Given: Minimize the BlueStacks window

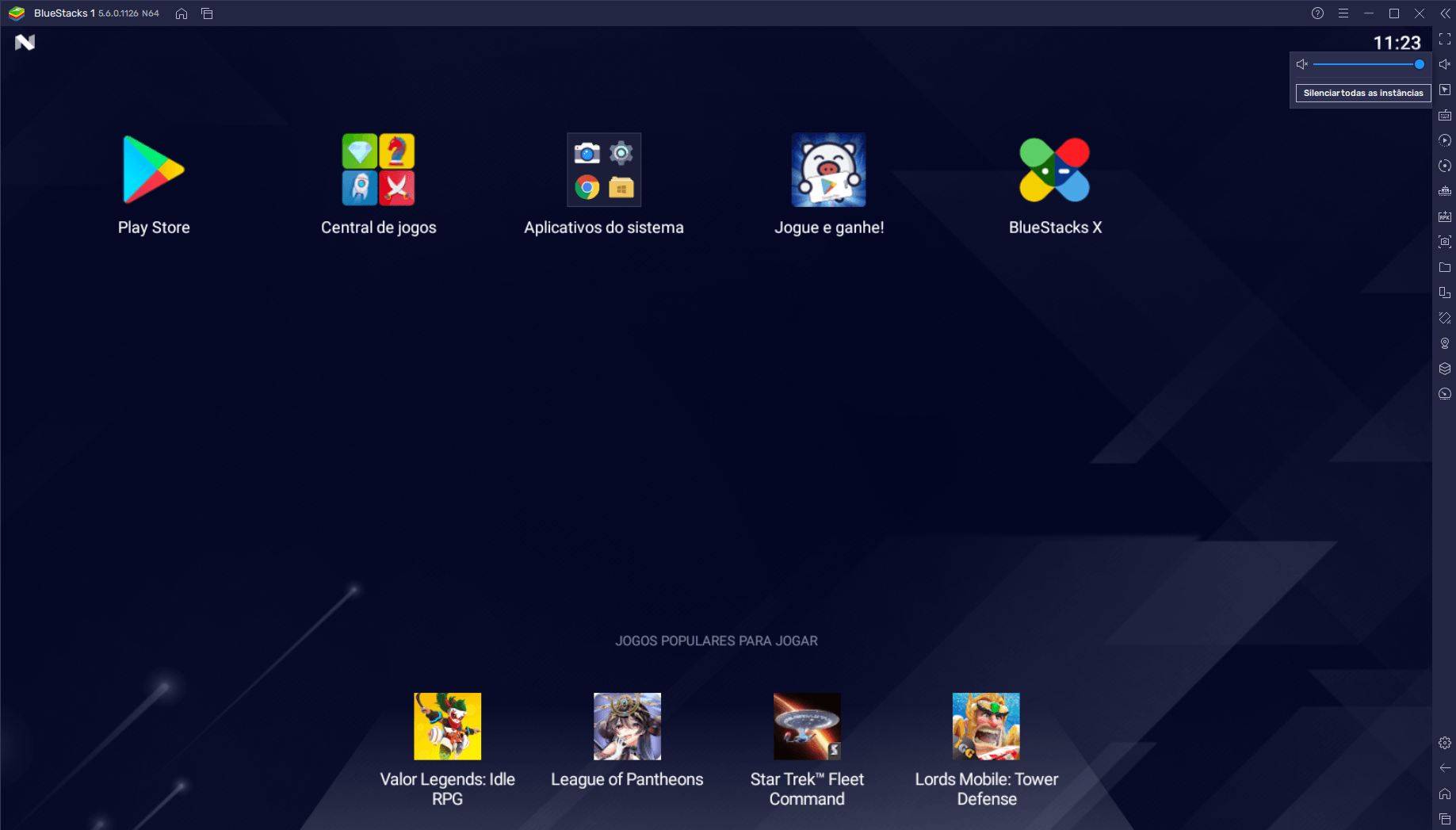Looking at the screenshot, I should pyautogui.click(x=1368, y=13).
